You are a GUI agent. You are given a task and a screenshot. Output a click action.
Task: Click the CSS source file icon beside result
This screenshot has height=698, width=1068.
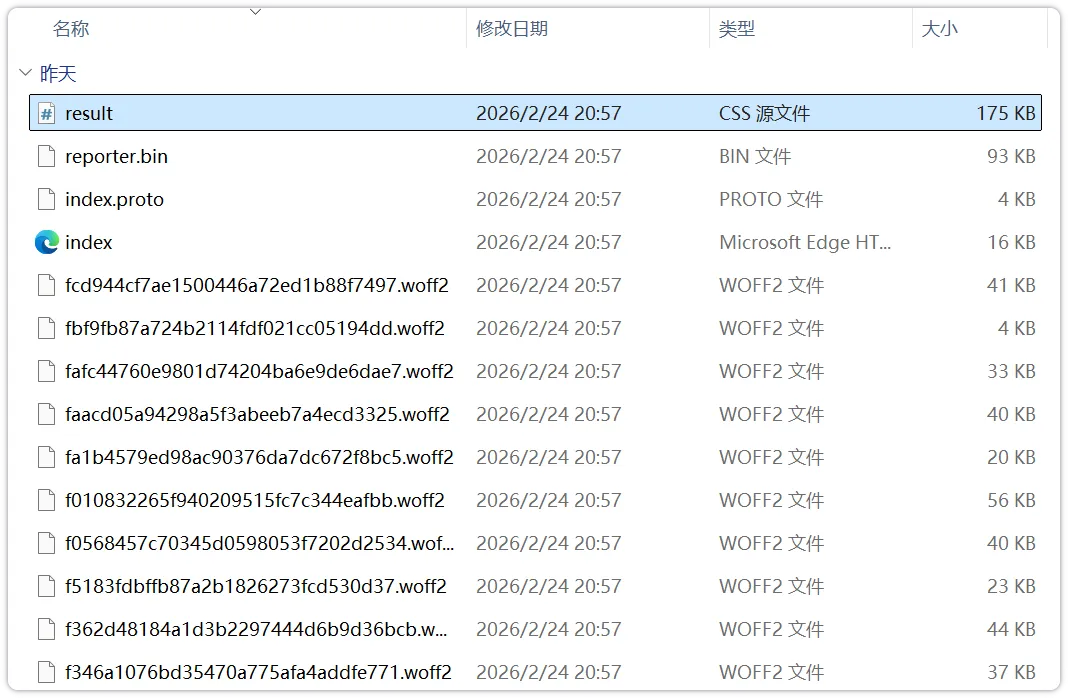click(46, 113)
